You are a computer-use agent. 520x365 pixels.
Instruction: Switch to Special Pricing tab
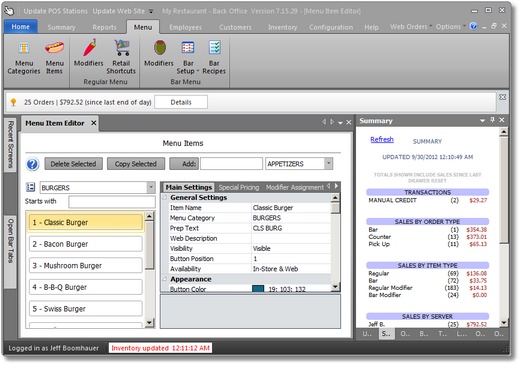pos(239,187)
